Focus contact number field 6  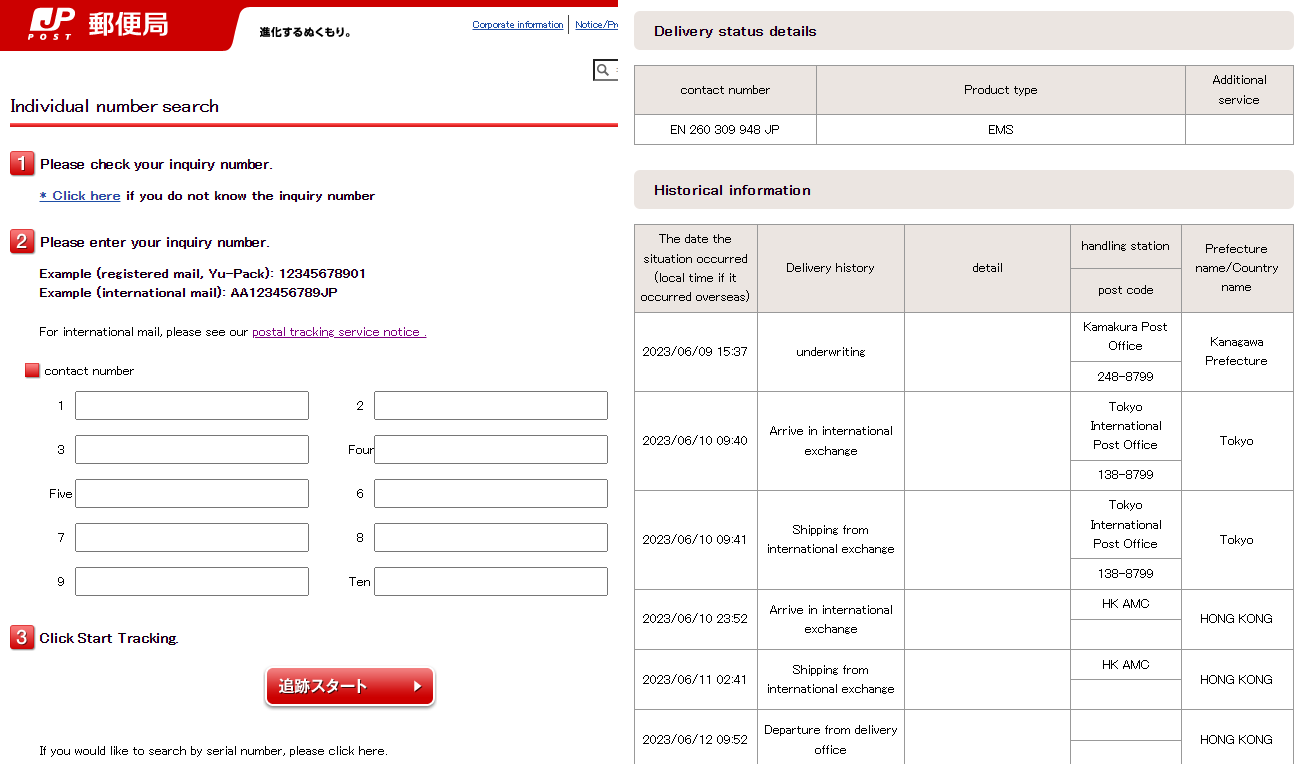491,493
